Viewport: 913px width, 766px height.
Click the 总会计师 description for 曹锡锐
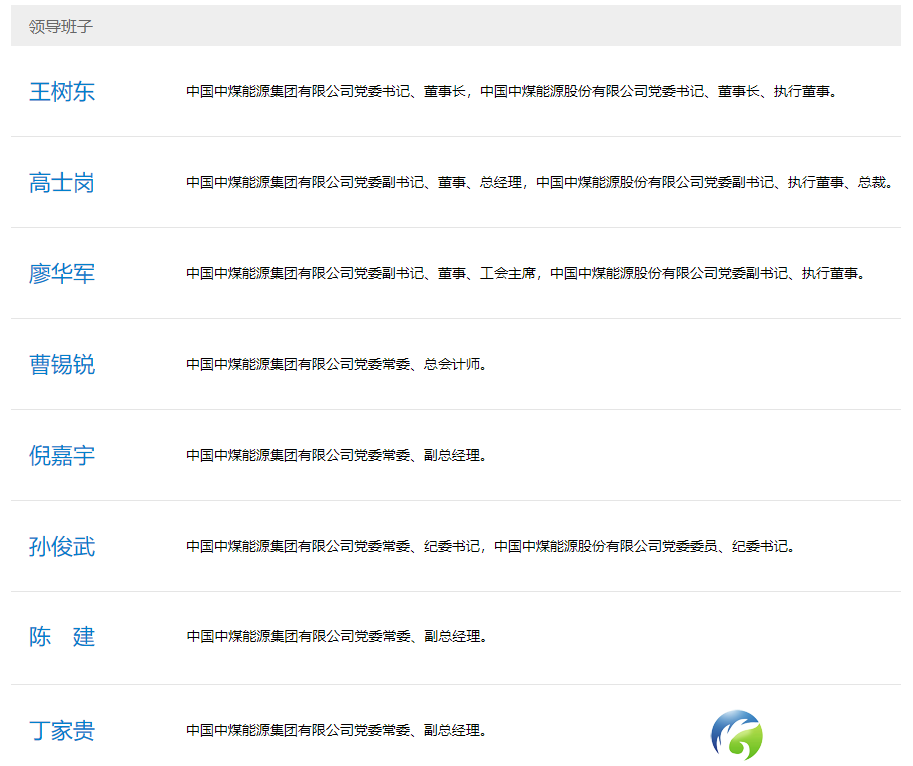337,364
